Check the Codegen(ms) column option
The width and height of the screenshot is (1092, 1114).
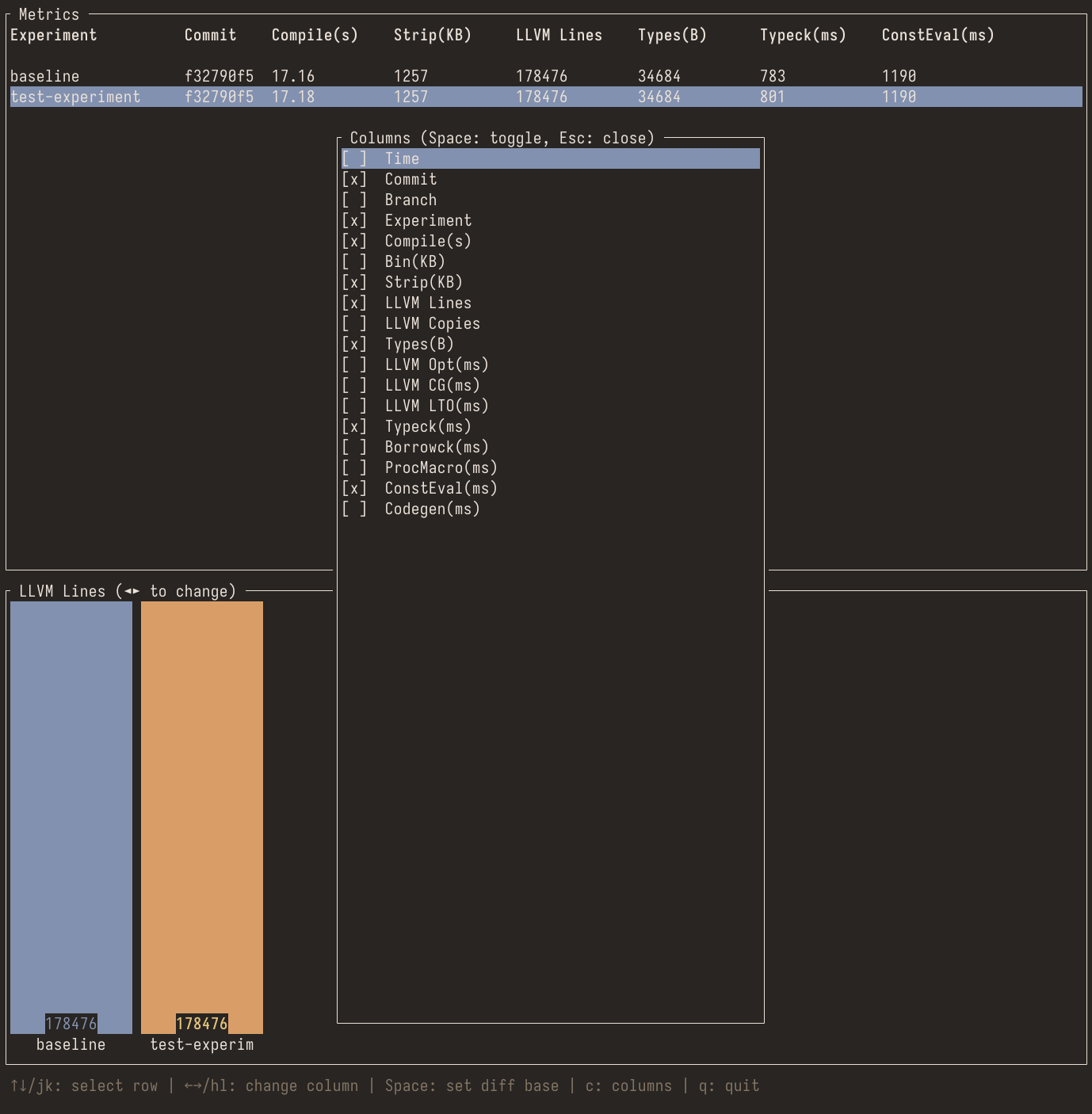coord(354,509)
